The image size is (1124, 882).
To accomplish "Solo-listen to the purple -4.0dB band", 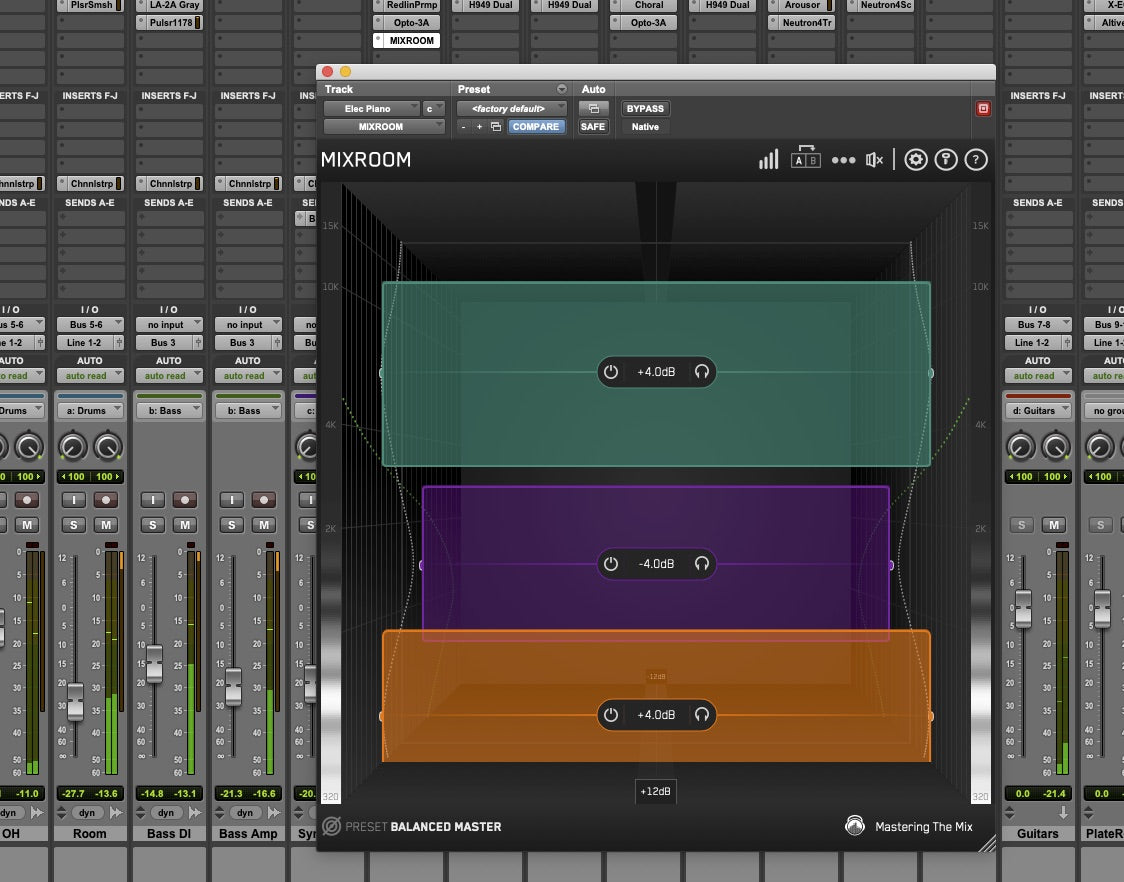I will tap(702, 564).
